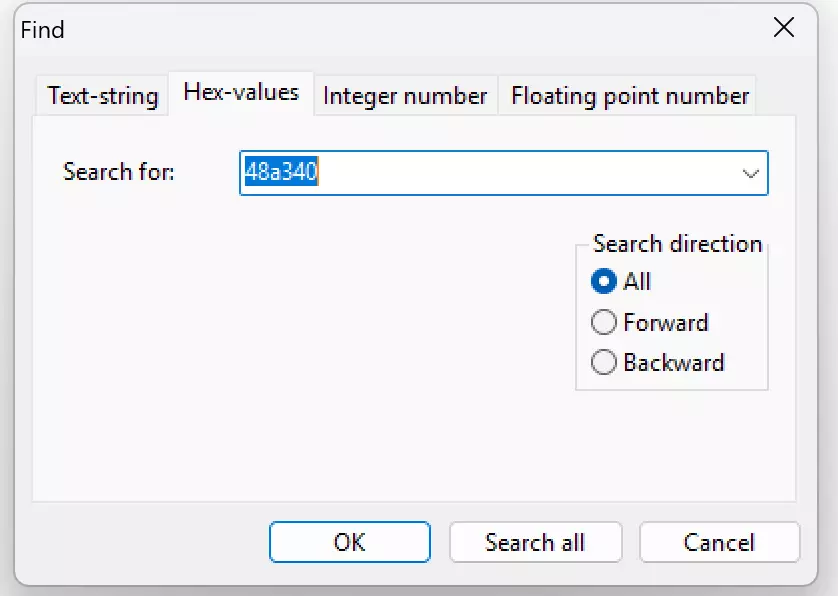
Task: Cancel the Find dialog
Action: (719, 542)
